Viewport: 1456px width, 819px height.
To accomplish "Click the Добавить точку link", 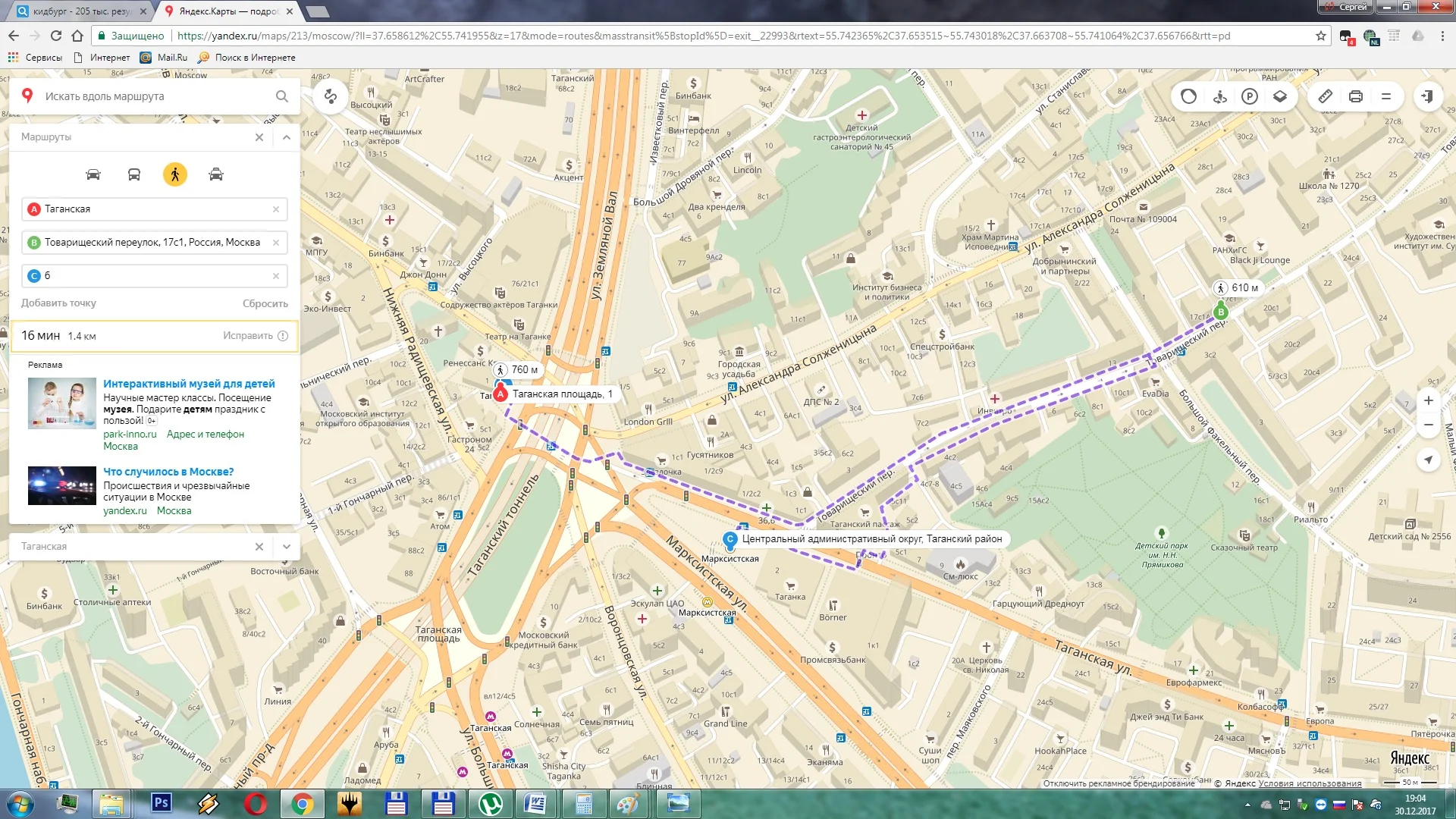I will tap(58, 303).
